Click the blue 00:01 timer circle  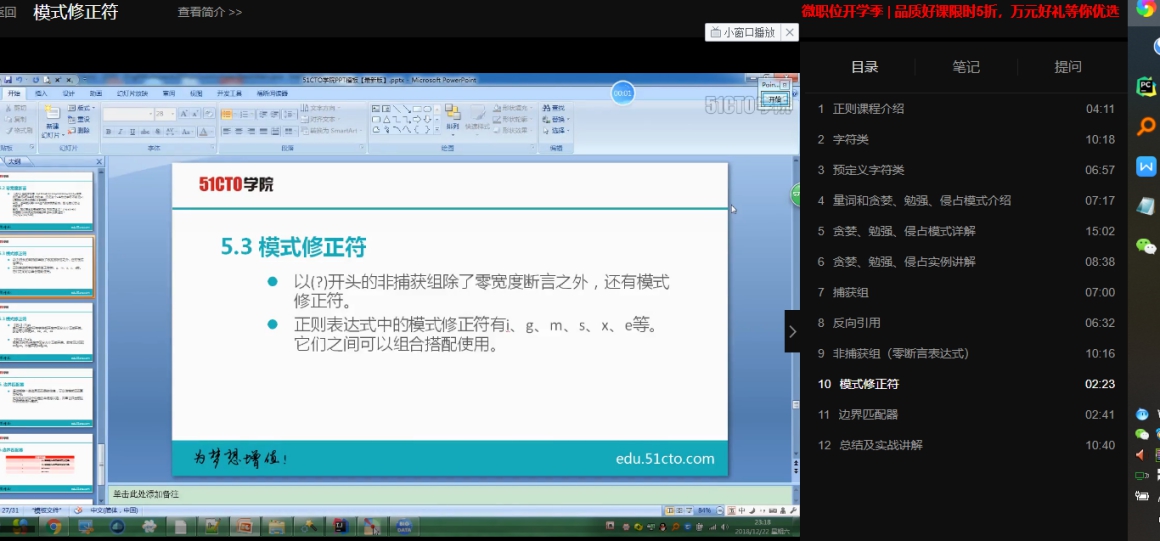point(623,93)
